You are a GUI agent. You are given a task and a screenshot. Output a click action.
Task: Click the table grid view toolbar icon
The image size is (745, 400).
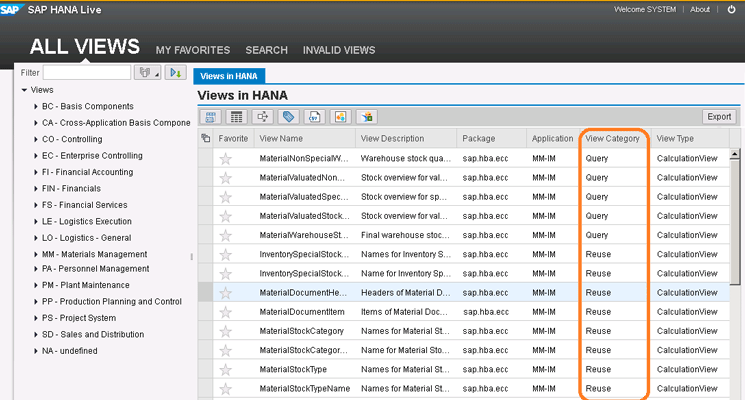click(x=237, y=117)
